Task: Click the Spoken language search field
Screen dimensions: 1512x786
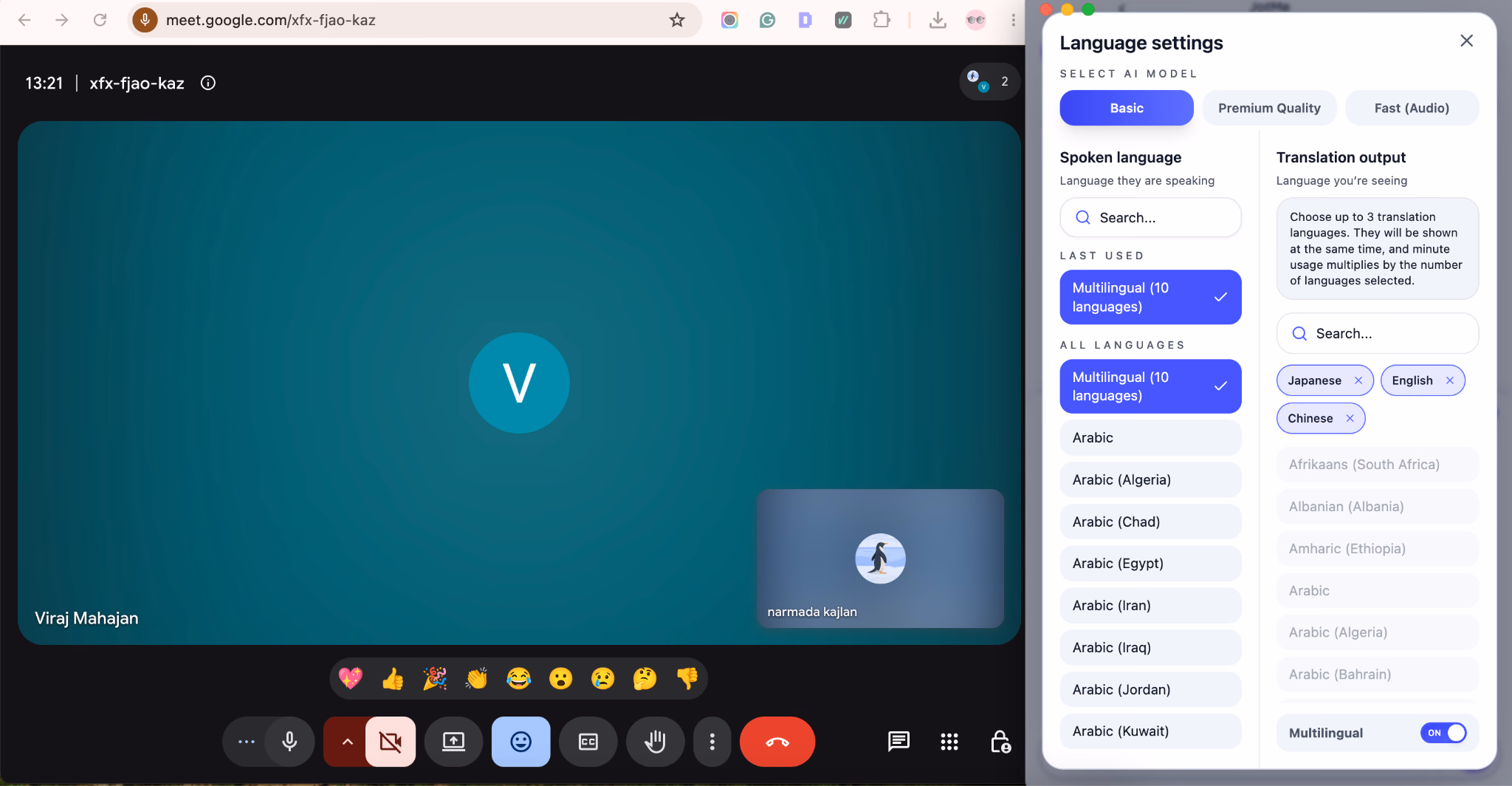Action: tap(1150, 217)
